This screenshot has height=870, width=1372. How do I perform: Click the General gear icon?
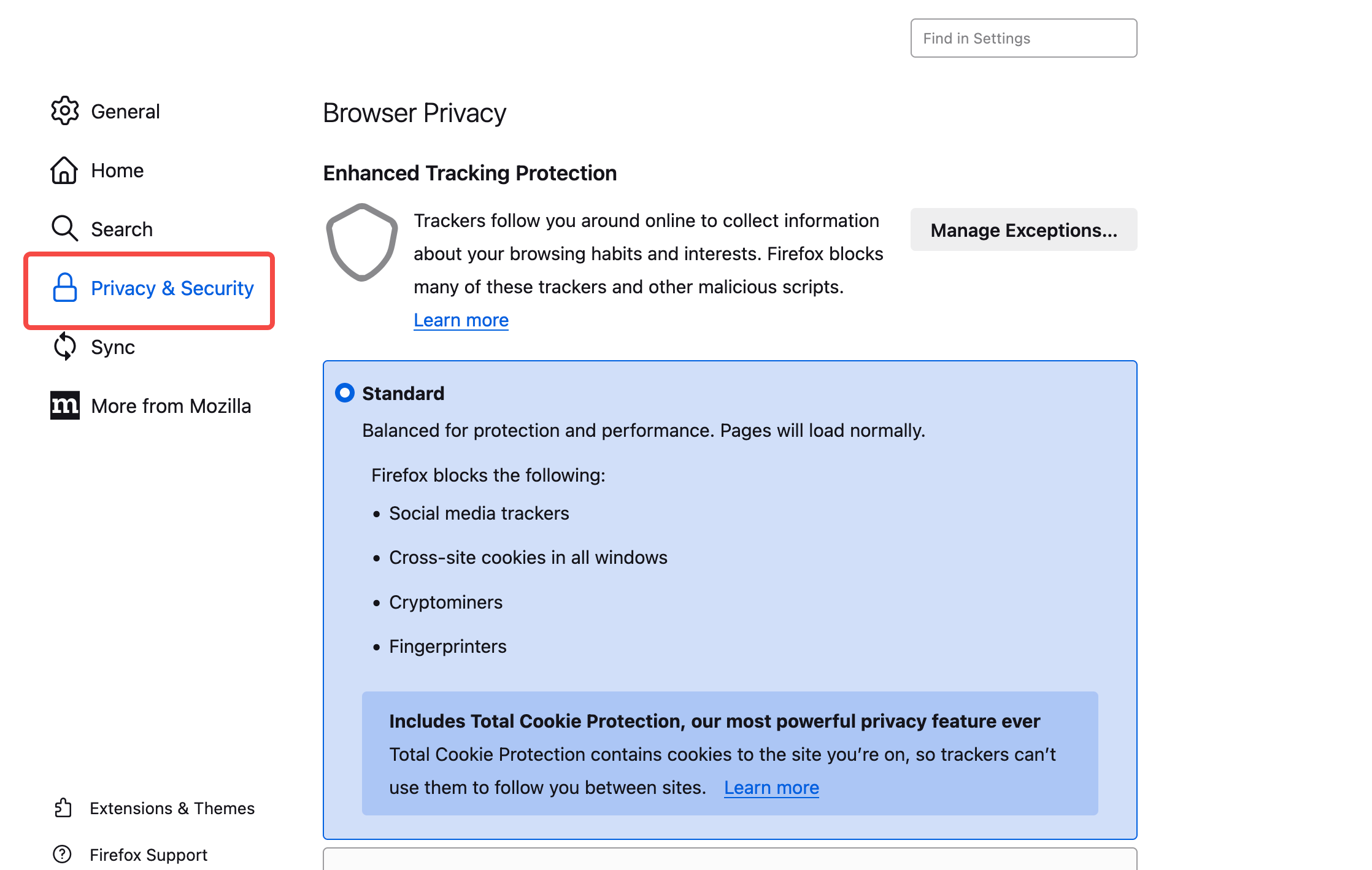(x=64, y=111)
